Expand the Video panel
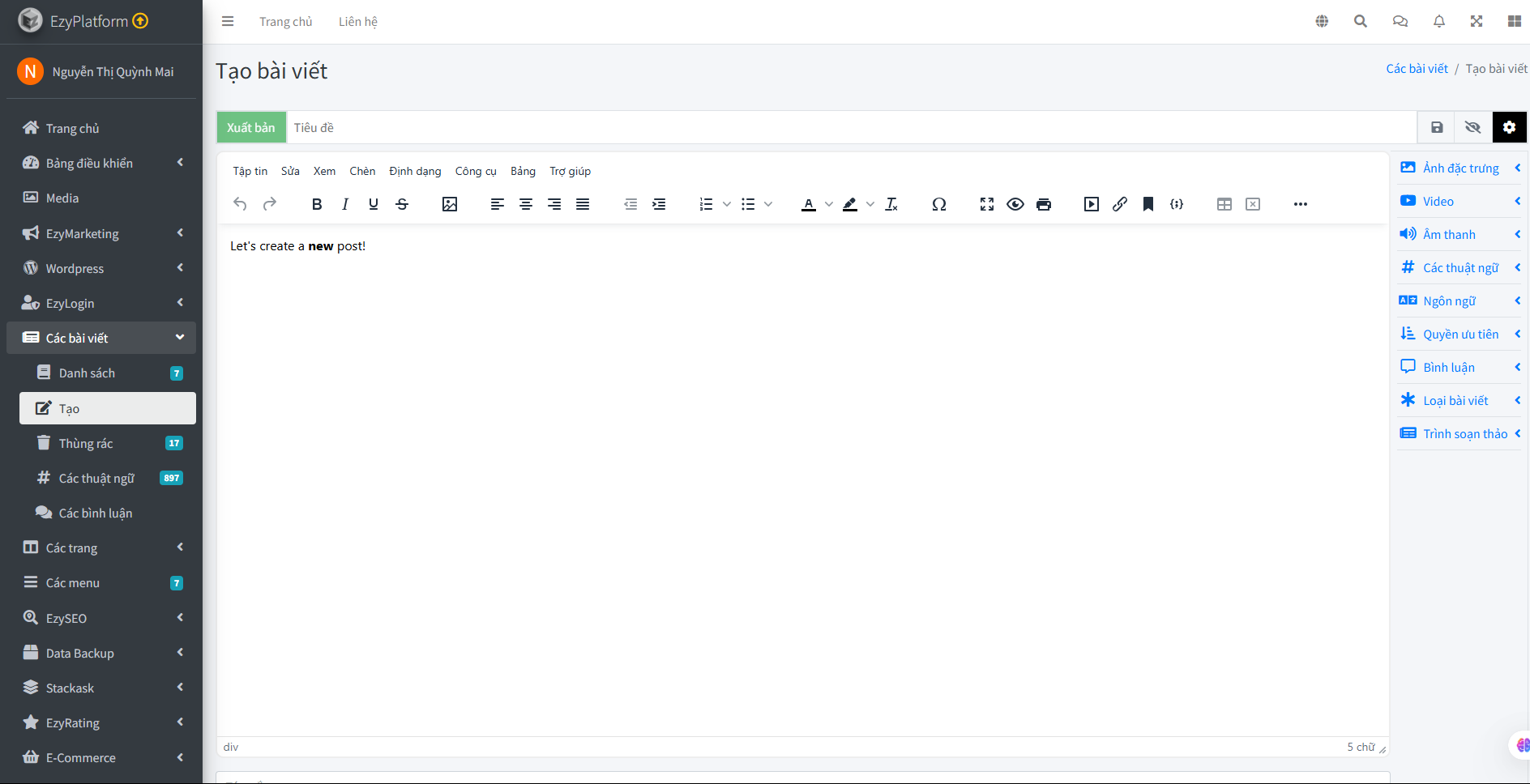Viewport: 1530px width, 784px height. [1460, 201]
